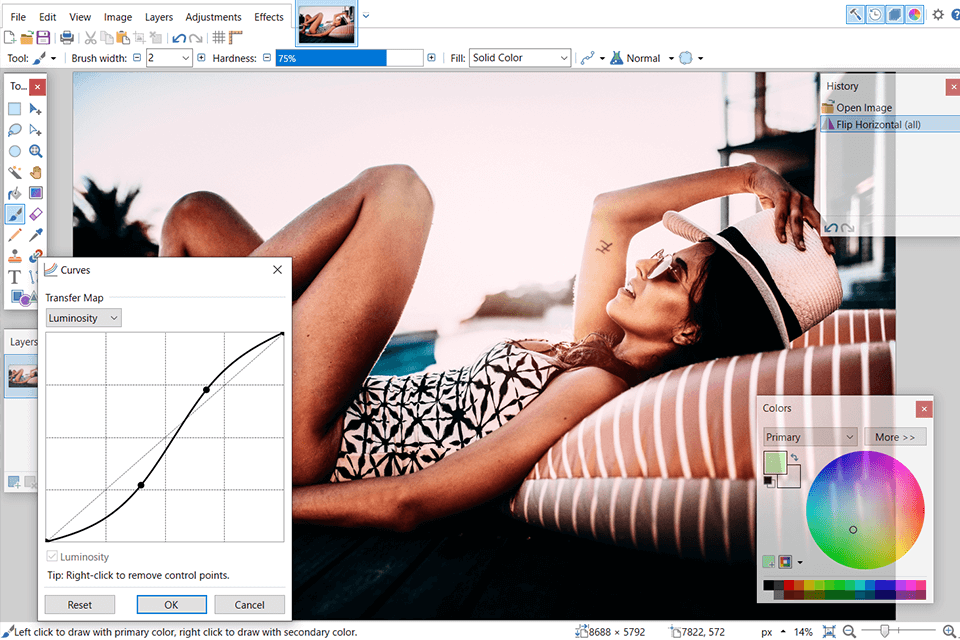
Task: Click the Open file folder icon
Action: point(26,38)
